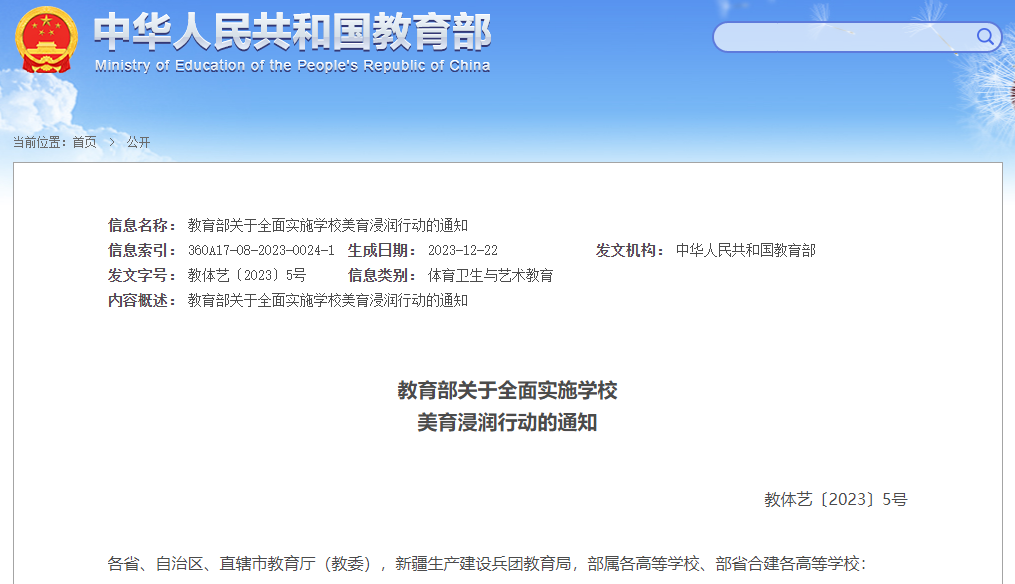Select the search magnifier icon
This screenshot has width=1015, height=584.
(984, 35)
